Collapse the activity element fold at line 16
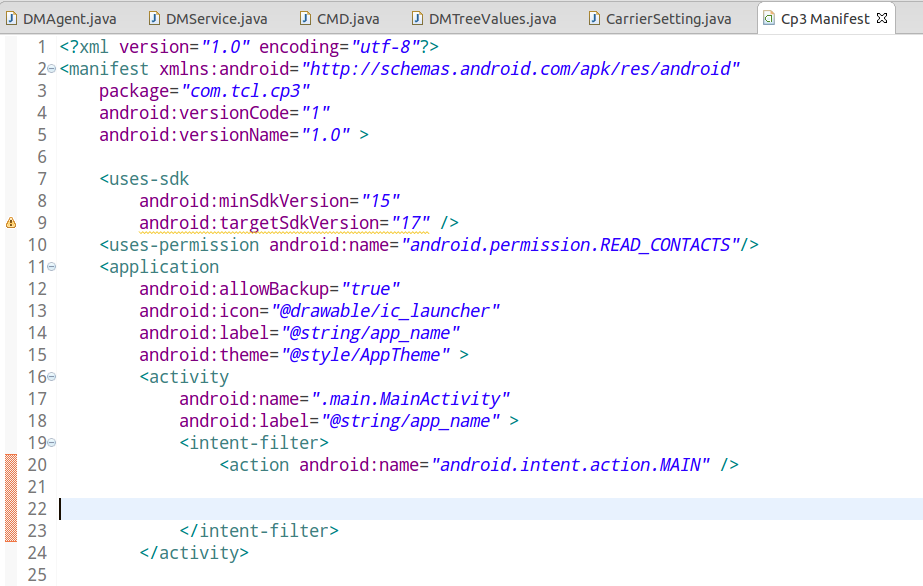The height and width of the screenshot is (586, 923). pos(51,377)
